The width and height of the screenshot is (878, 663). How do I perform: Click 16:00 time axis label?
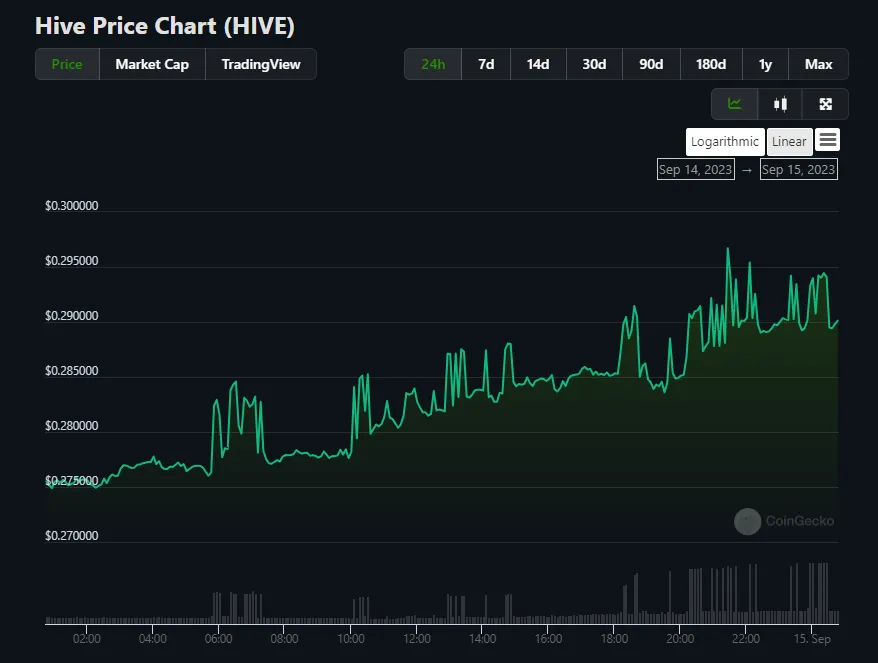click(548, 638)
